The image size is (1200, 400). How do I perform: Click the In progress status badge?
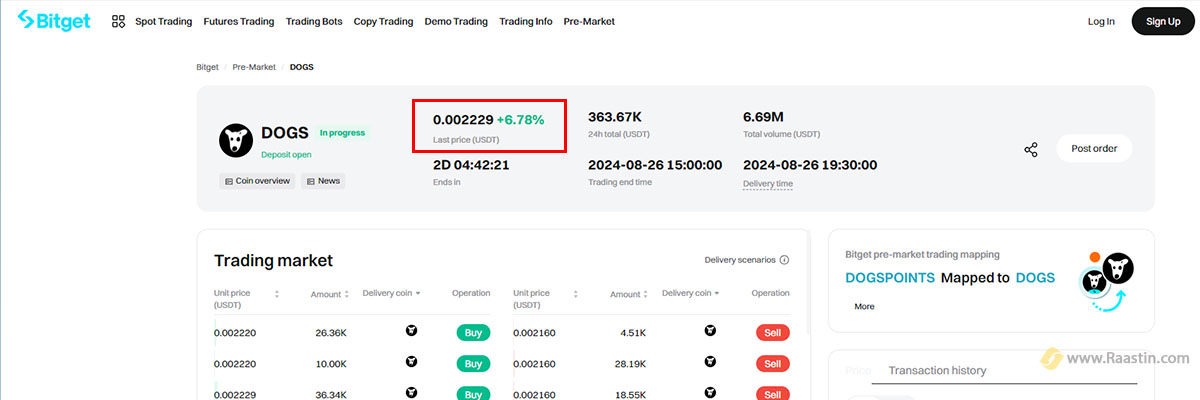click(x=342, y=132)
